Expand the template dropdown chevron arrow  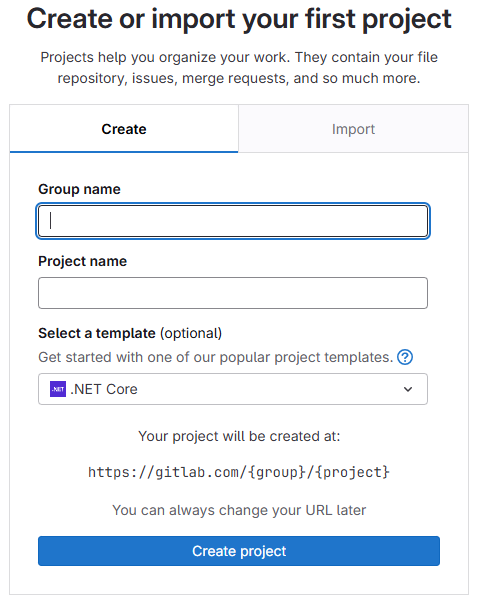pos(408,389)
